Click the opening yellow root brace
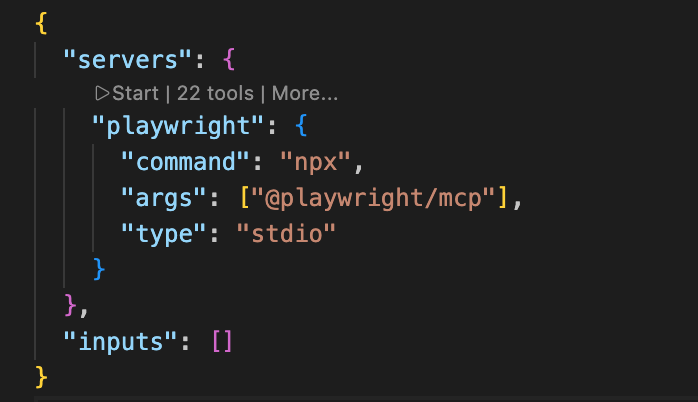The image size is (698, 402). point(41,23)
